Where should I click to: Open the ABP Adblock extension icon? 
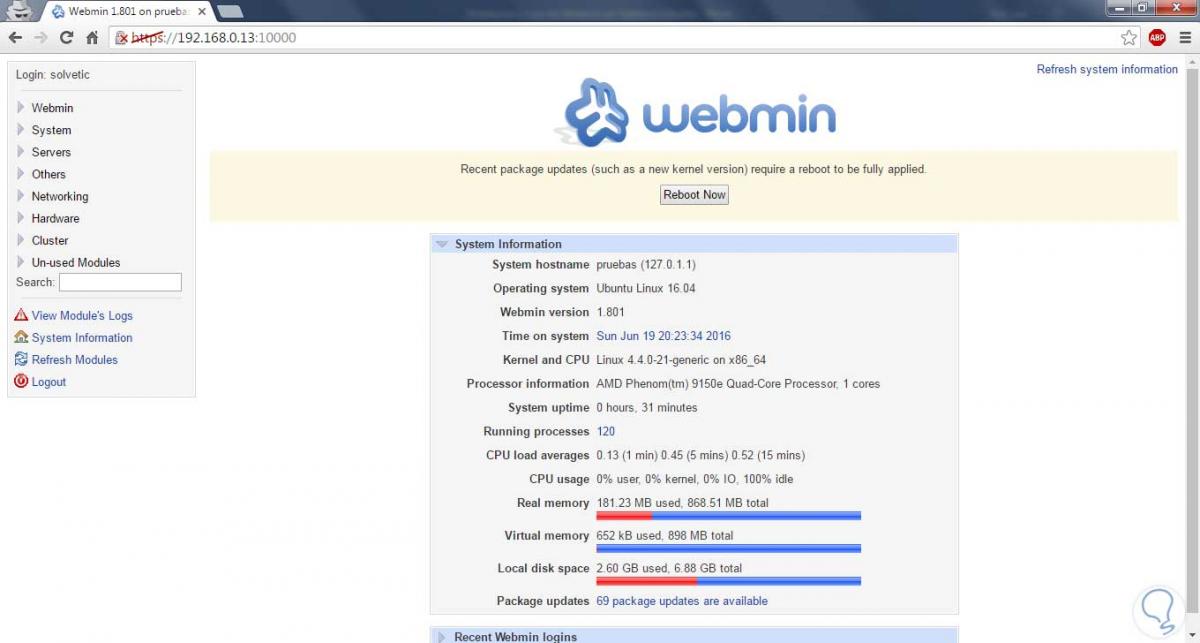point(1157,38)
